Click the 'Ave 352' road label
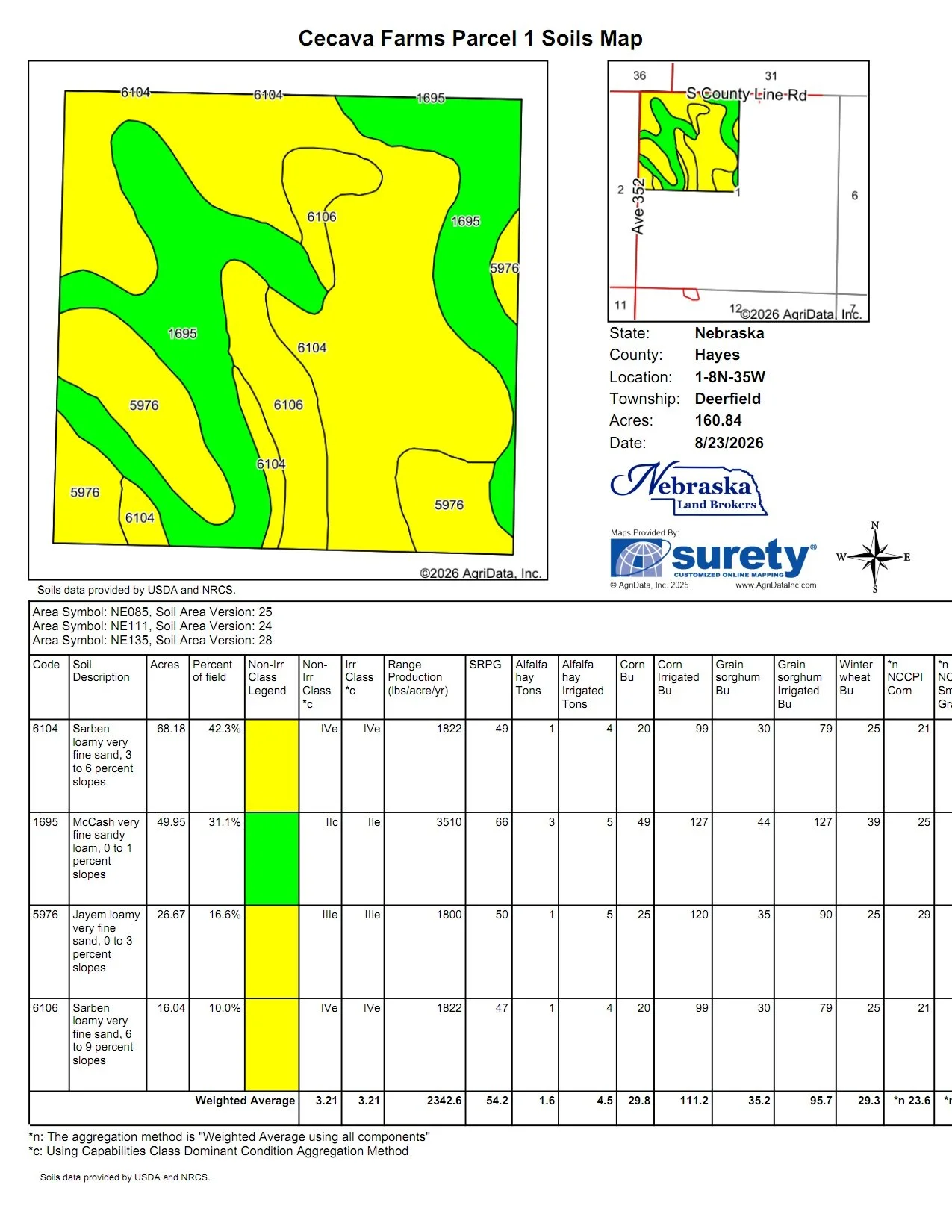The height and width of the screenshot is (1232, 952). 638,207
